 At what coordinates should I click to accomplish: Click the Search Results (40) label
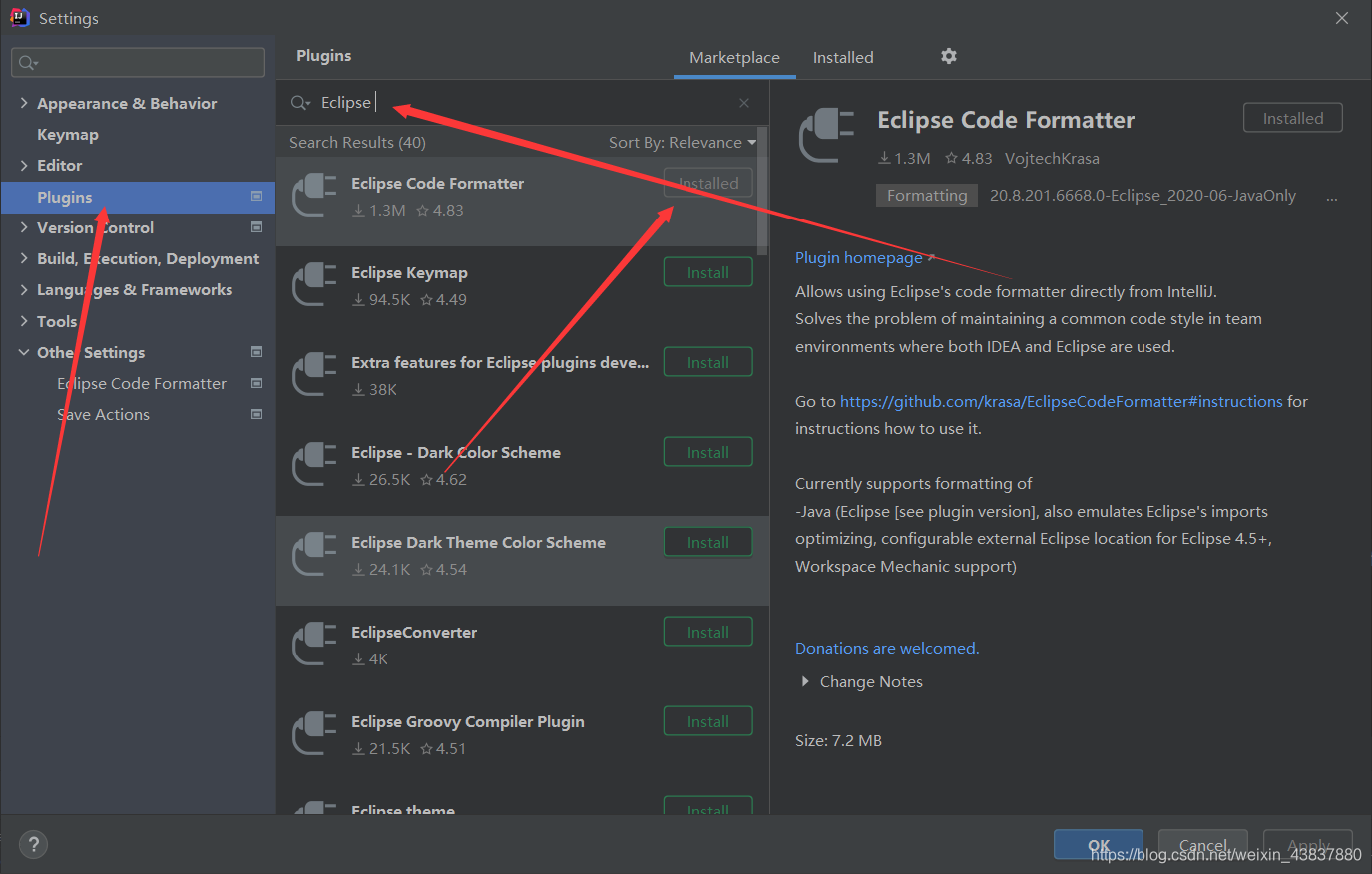[x=357, y=143]
